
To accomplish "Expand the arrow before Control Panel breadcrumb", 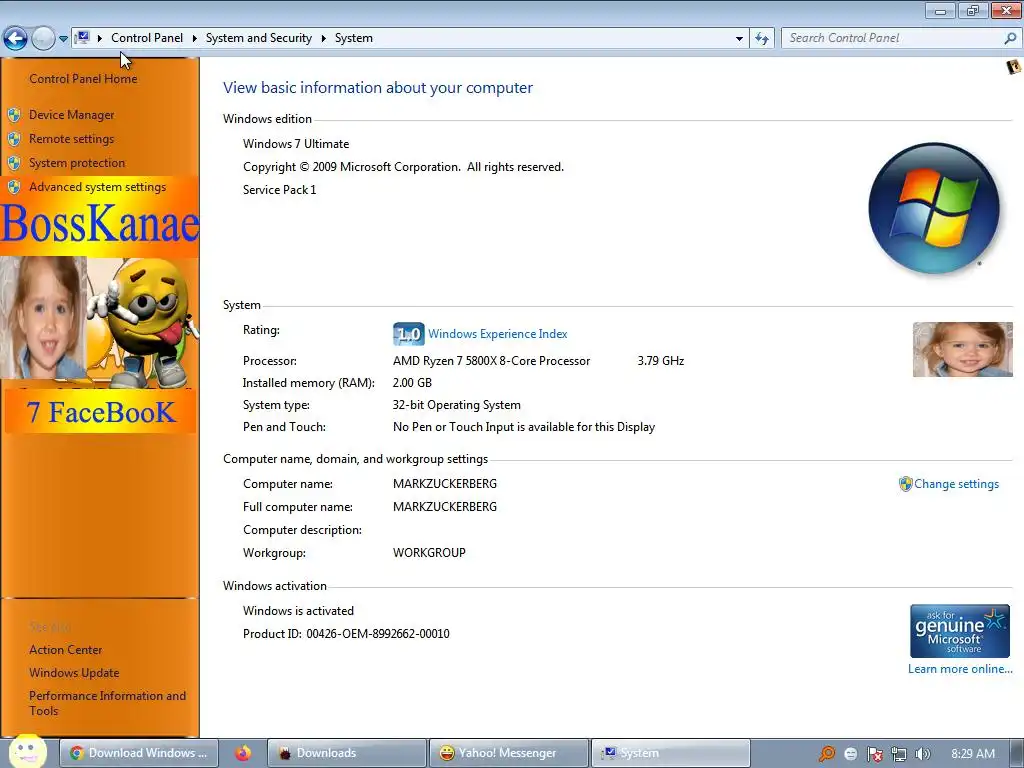I will point(99,38).
